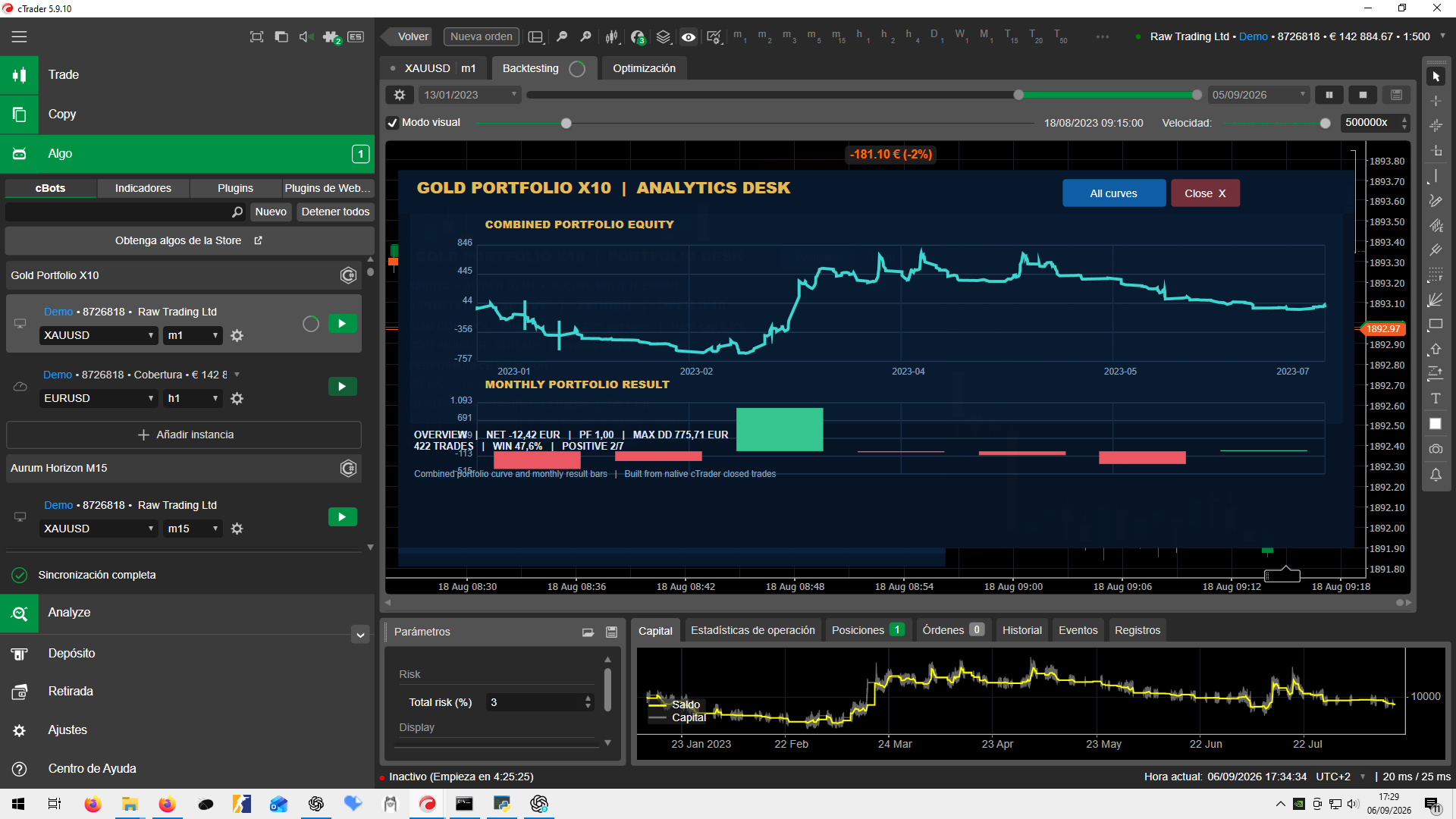Switch to the Indicadores tab
The image size is (1456, 819).
point(143,188)
